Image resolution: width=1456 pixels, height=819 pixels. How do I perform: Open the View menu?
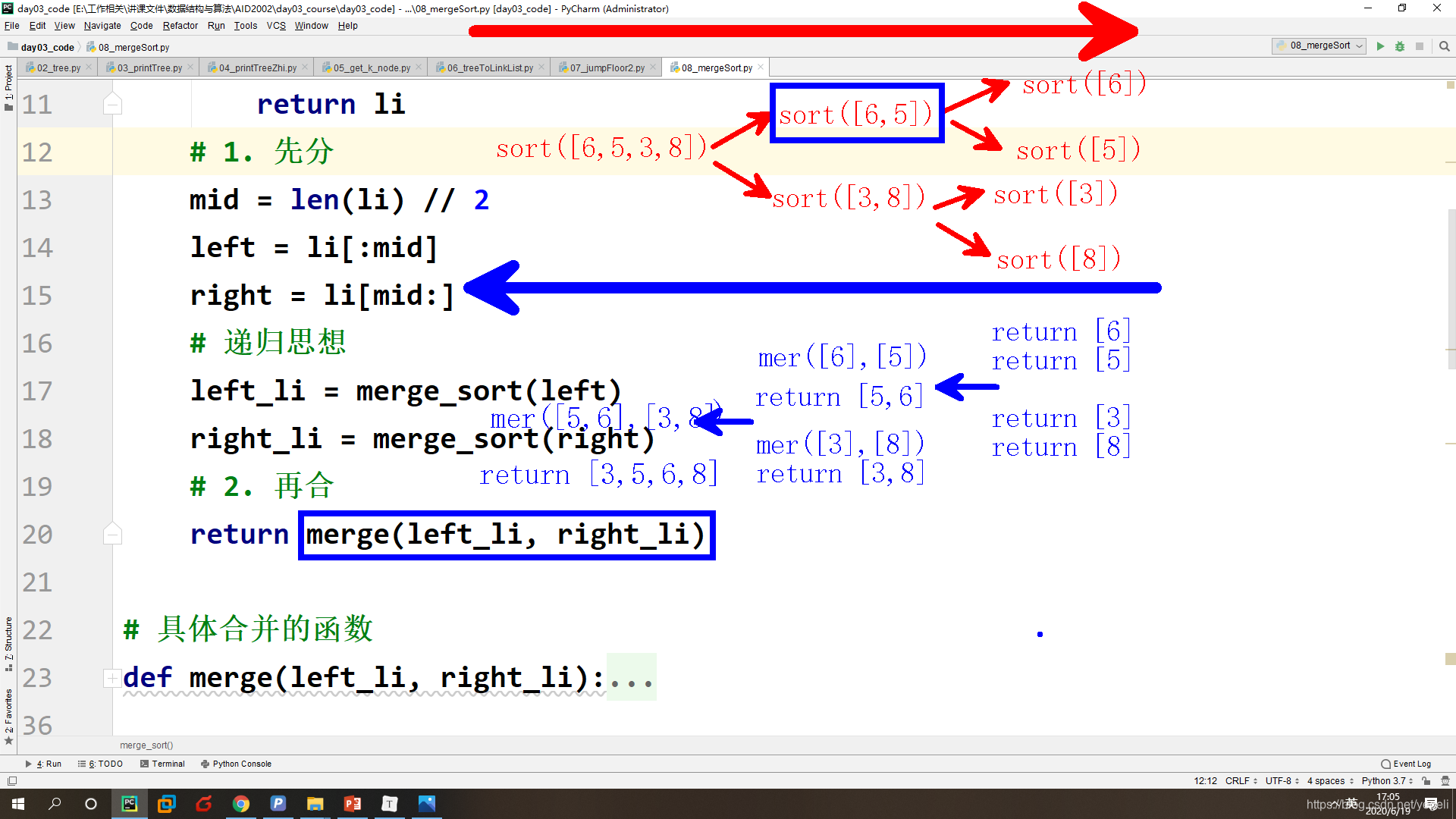64,26
